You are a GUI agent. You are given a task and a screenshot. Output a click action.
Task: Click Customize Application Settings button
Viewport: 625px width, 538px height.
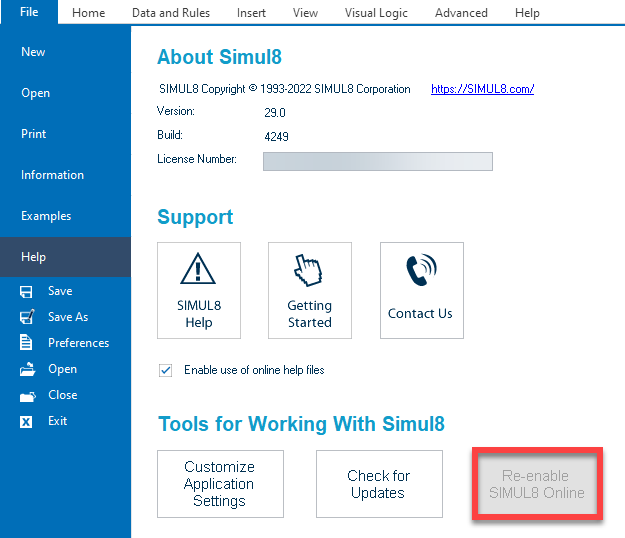[220, 484]
